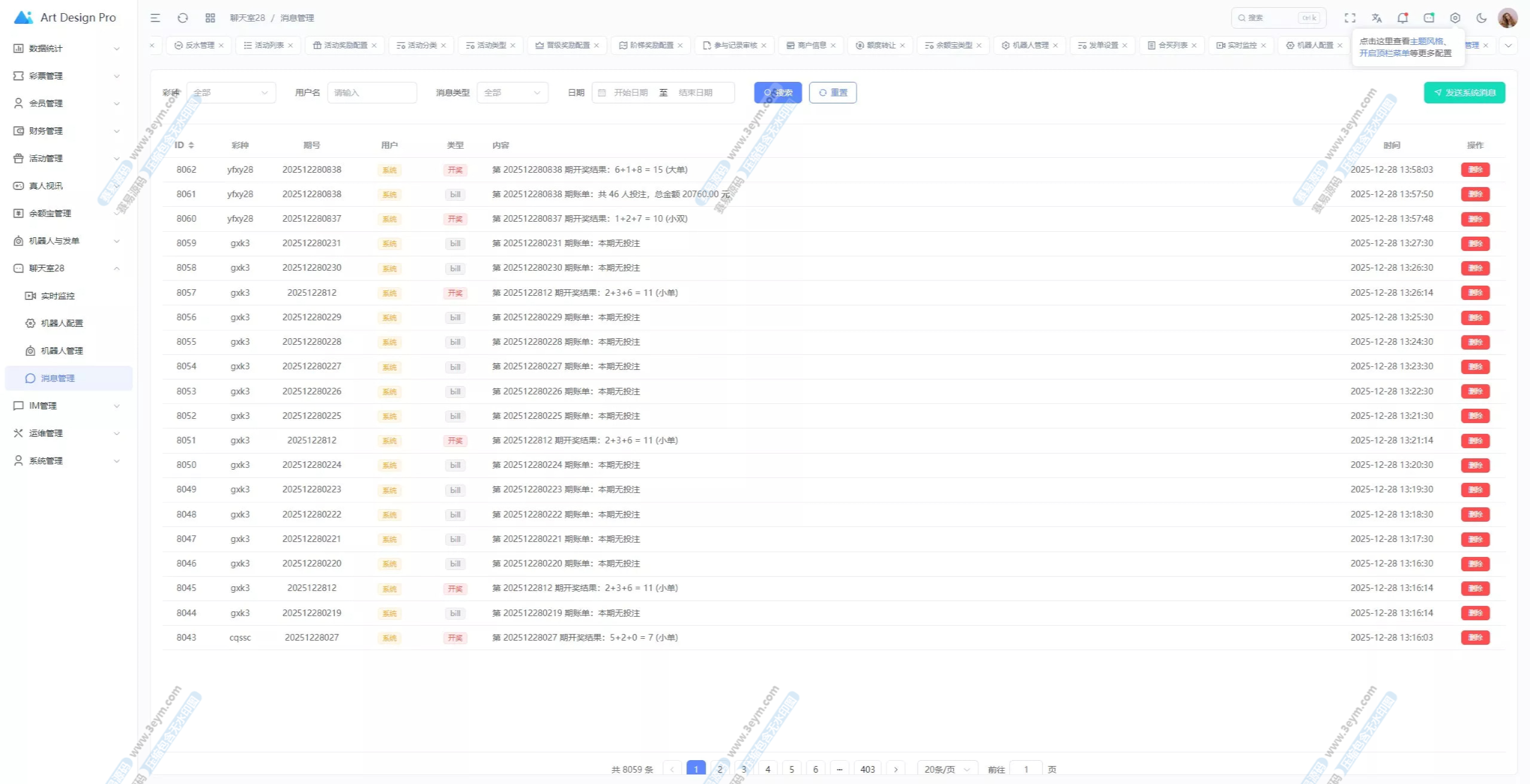Viewport: 1530px width, 784px height.
Task: Go to page 4 in pagination
Action: point(768,769)
